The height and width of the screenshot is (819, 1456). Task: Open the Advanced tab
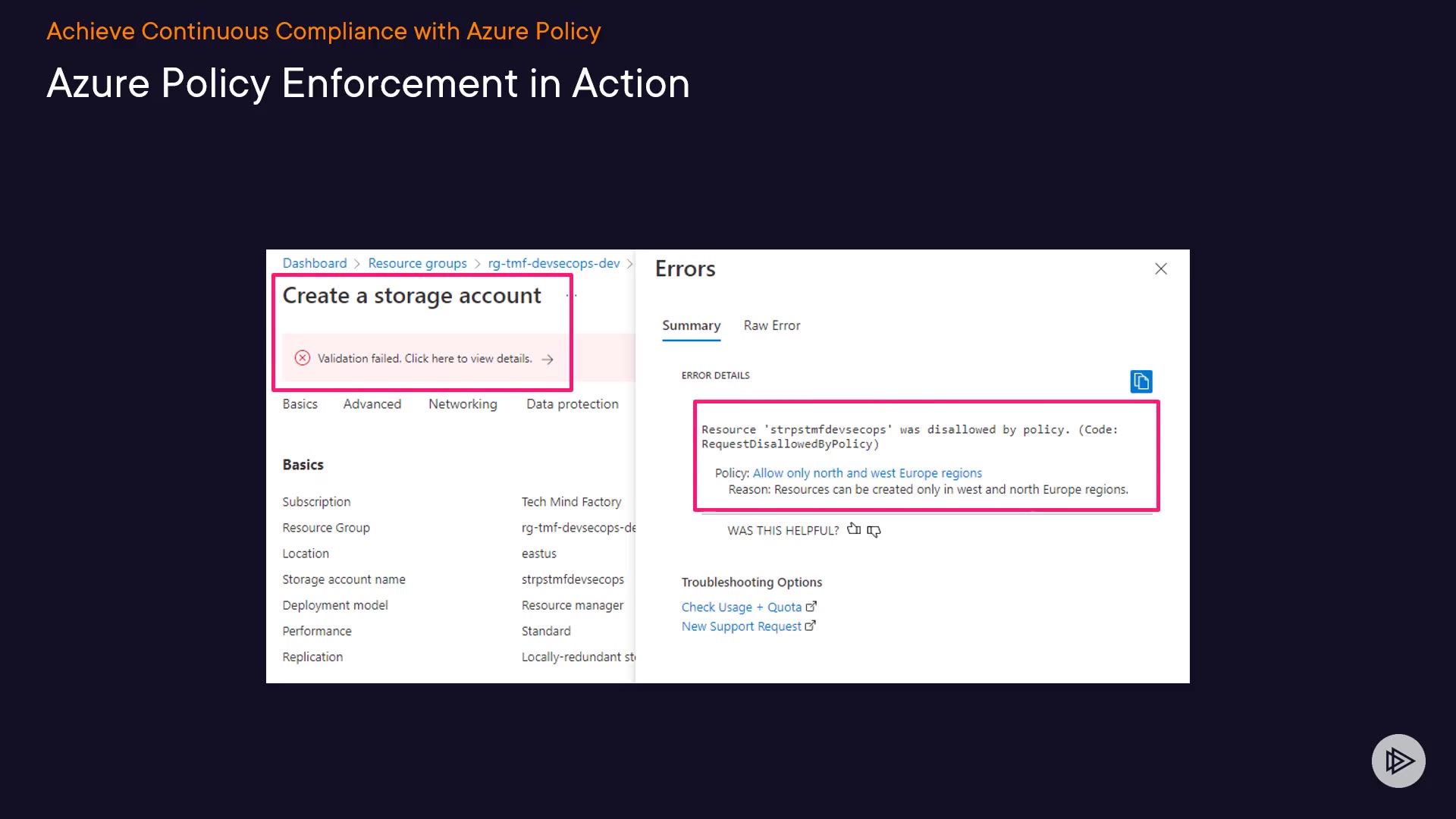pyautogui.click(x=372, y=404)
